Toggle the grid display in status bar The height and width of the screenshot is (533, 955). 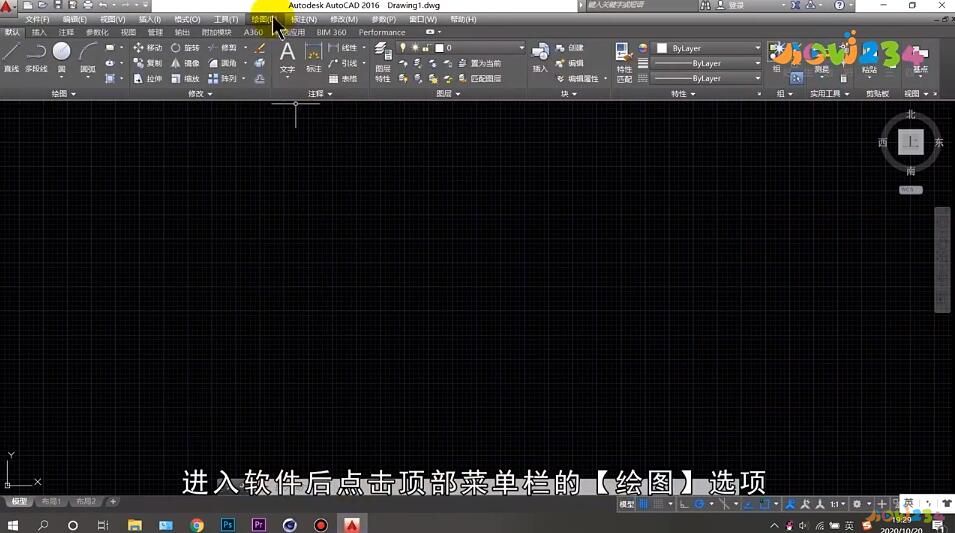pos(643,504)
